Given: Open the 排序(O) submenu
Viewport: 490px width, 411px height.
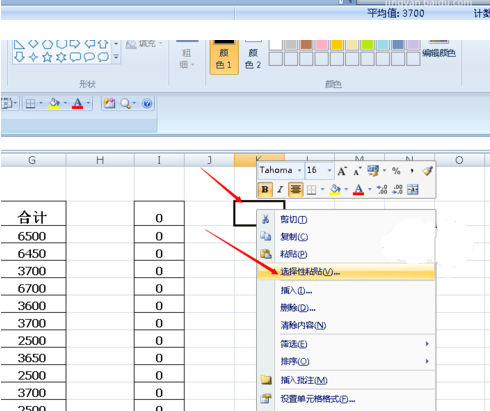Looking at the screenshot, I should pyautogui.click(x=346, y=361).
